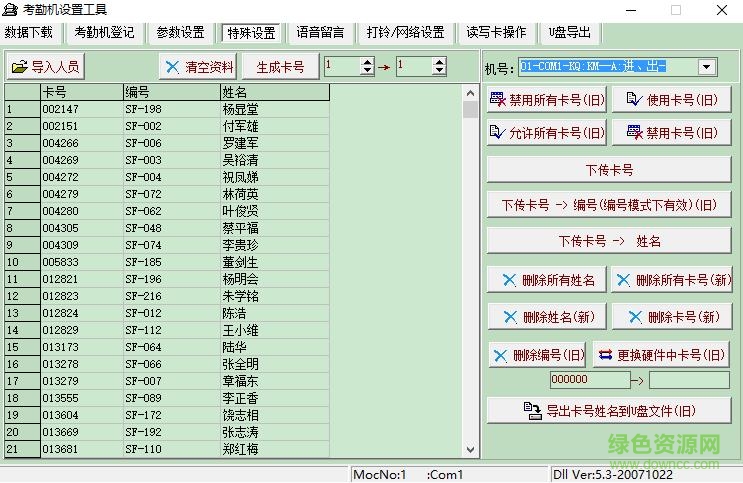Viewport: 743px width, 483px height.
Task: Click the old card number field 000000
Action: coord(590,379)
